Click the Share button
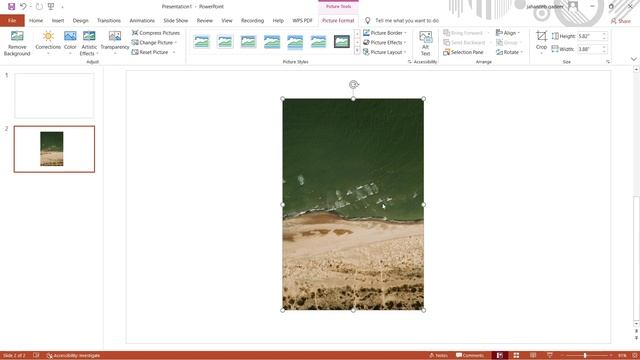640x360 pixels. [x=621, y=21]
